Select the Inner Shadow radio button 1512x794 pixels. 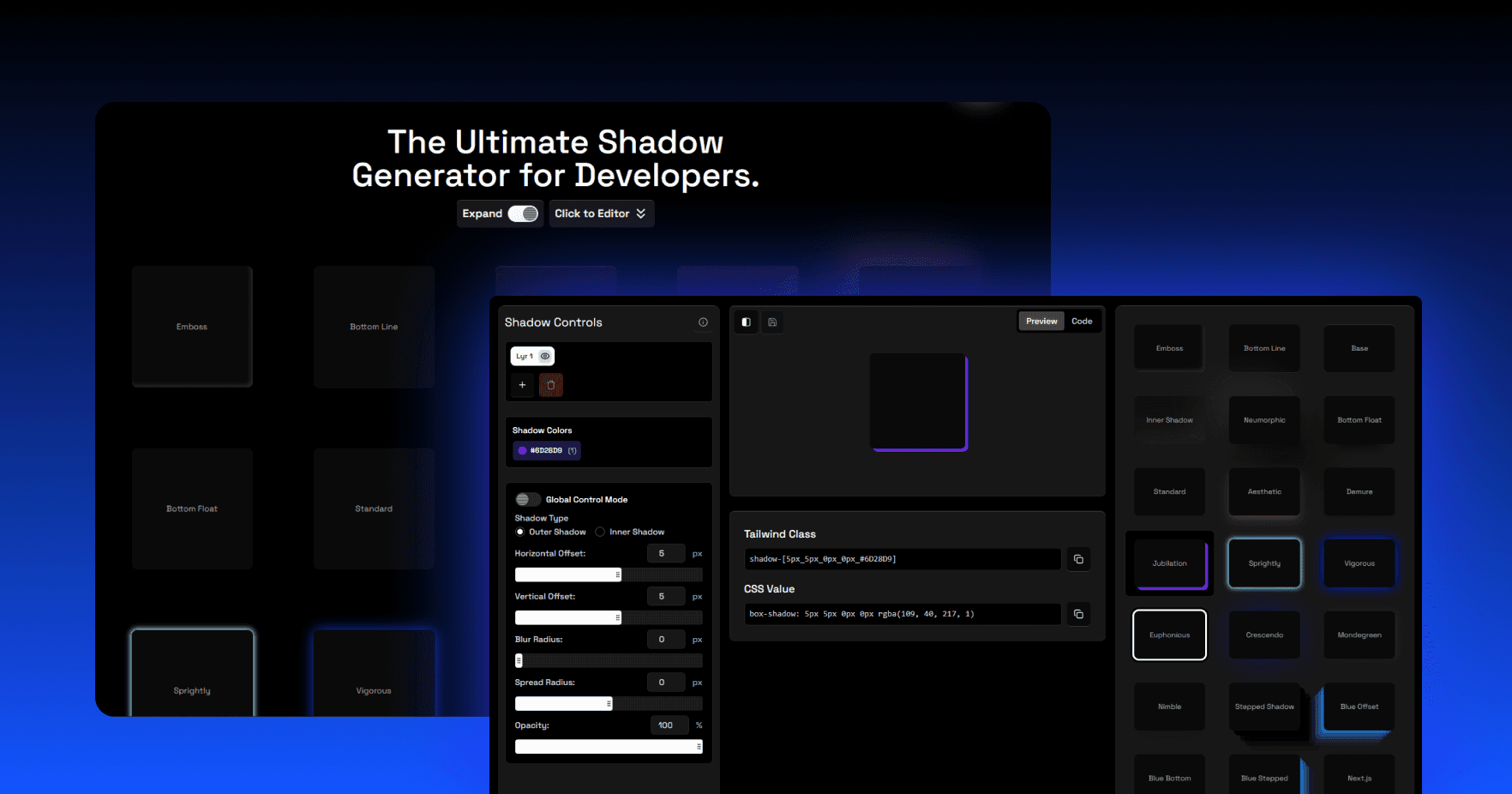[598, 532]
